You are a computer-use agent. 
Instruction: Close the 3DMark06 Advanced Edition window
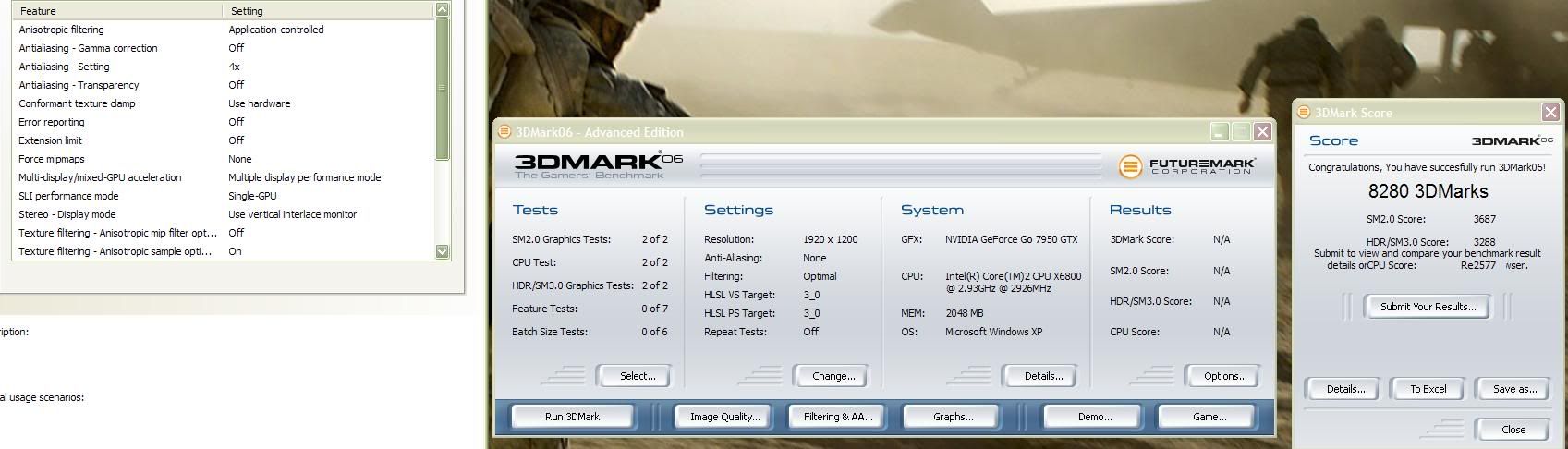point(1262,132)
